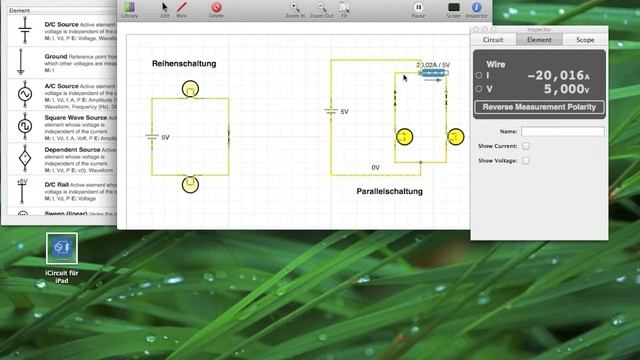Select A/C Source element in library
Image resolution: width=640 pixels, height=360 pixels.
coord(62,95)
